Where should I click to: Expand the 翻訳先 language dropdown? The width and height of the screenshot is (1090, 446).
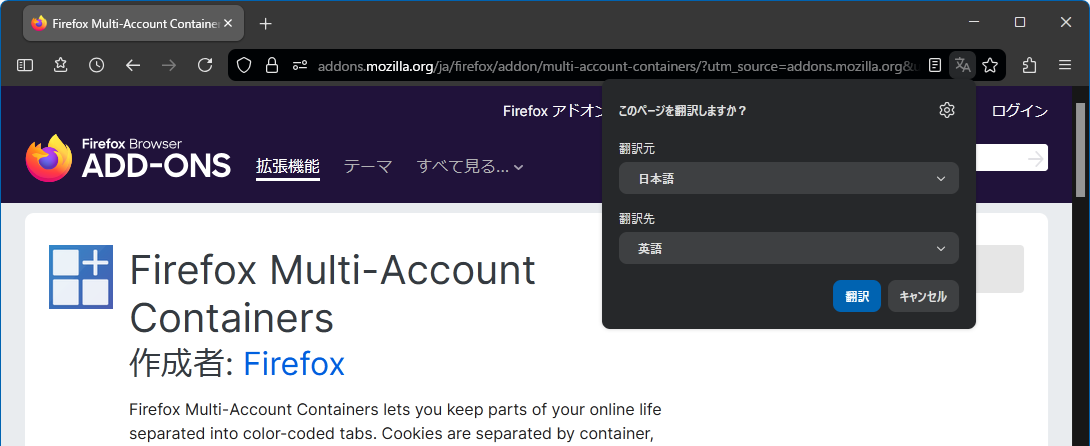pyautogui.click(x=788, y=248)
